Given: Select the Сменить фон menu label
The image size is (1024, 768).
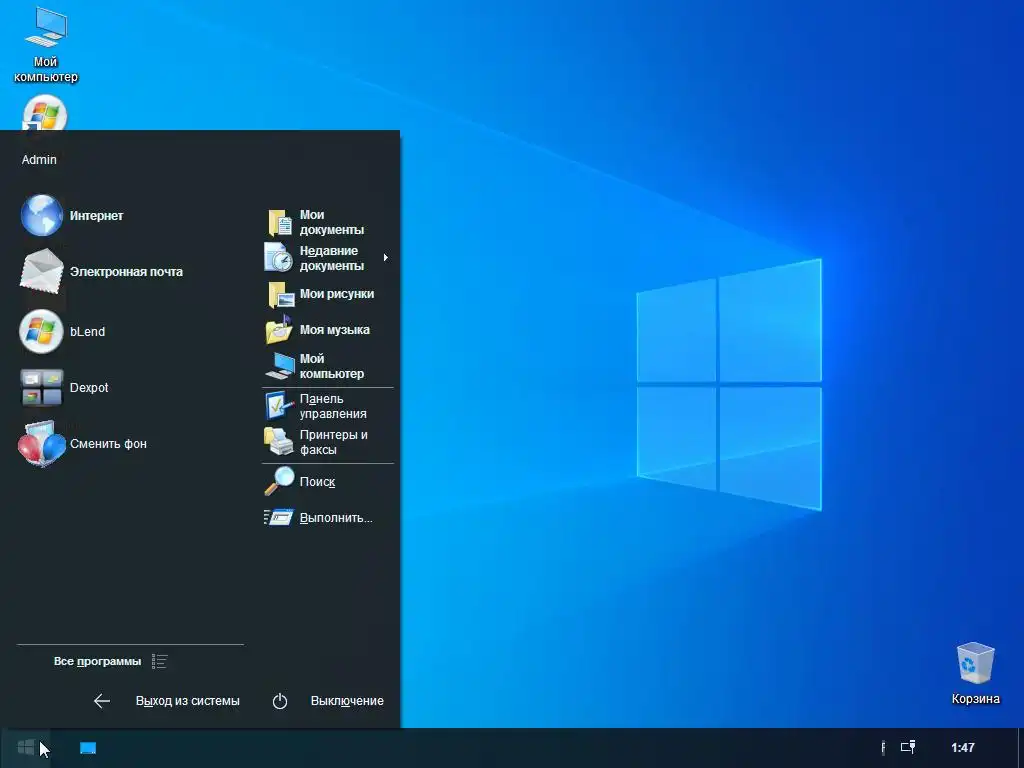Looking at the screenshot, I should [108, 443].
